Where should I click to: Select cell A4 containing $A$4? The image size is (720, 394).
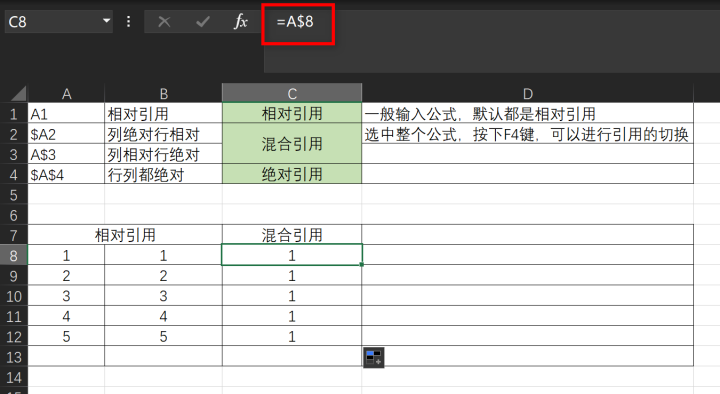coord(67,174)
